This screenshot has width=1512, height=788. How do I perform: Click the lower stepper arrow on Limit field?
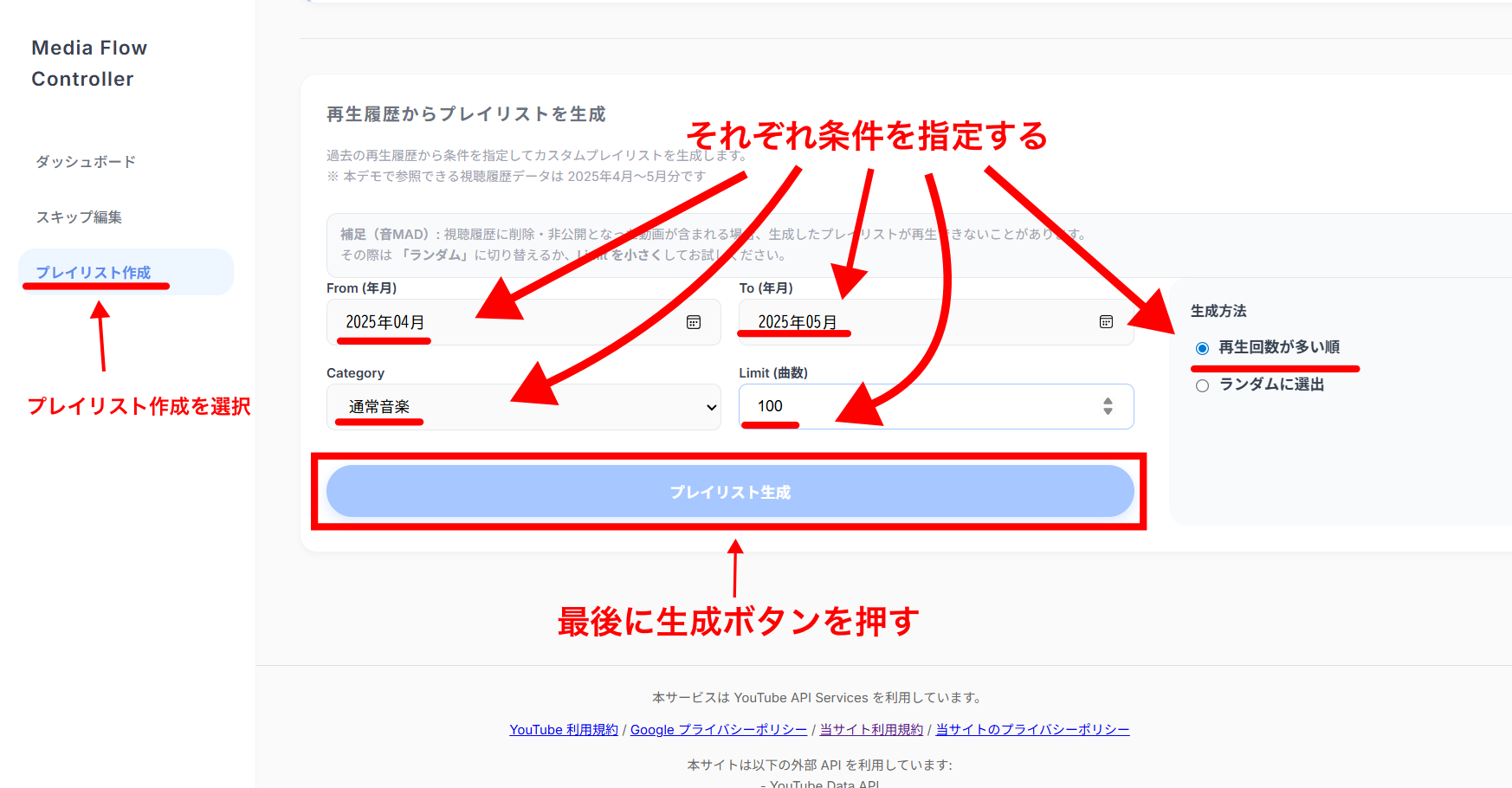click(x=1108, y=411)
